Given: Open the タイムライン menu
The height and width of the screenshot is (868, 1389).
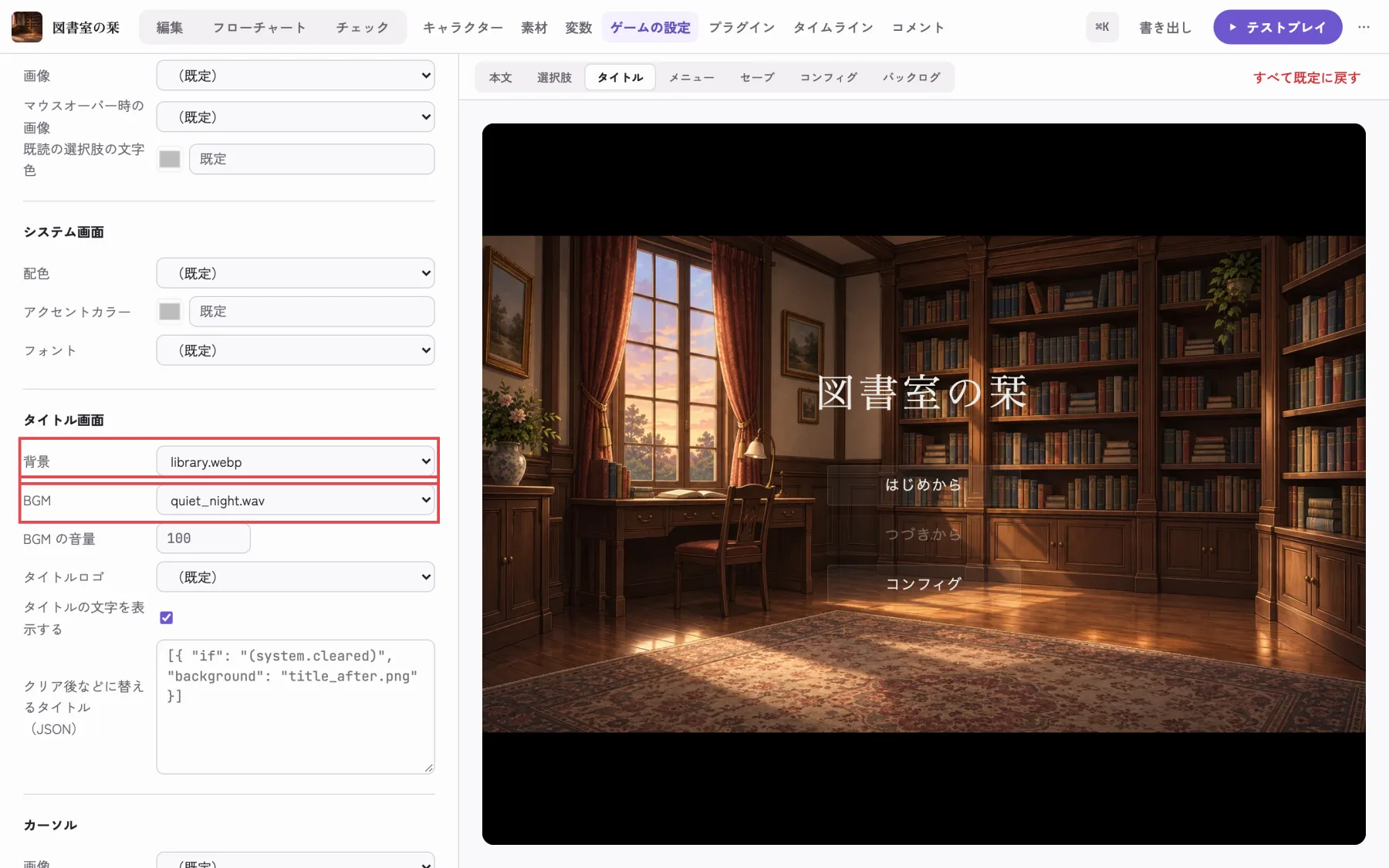Looking at the screenshot, I should pos(833,28).
